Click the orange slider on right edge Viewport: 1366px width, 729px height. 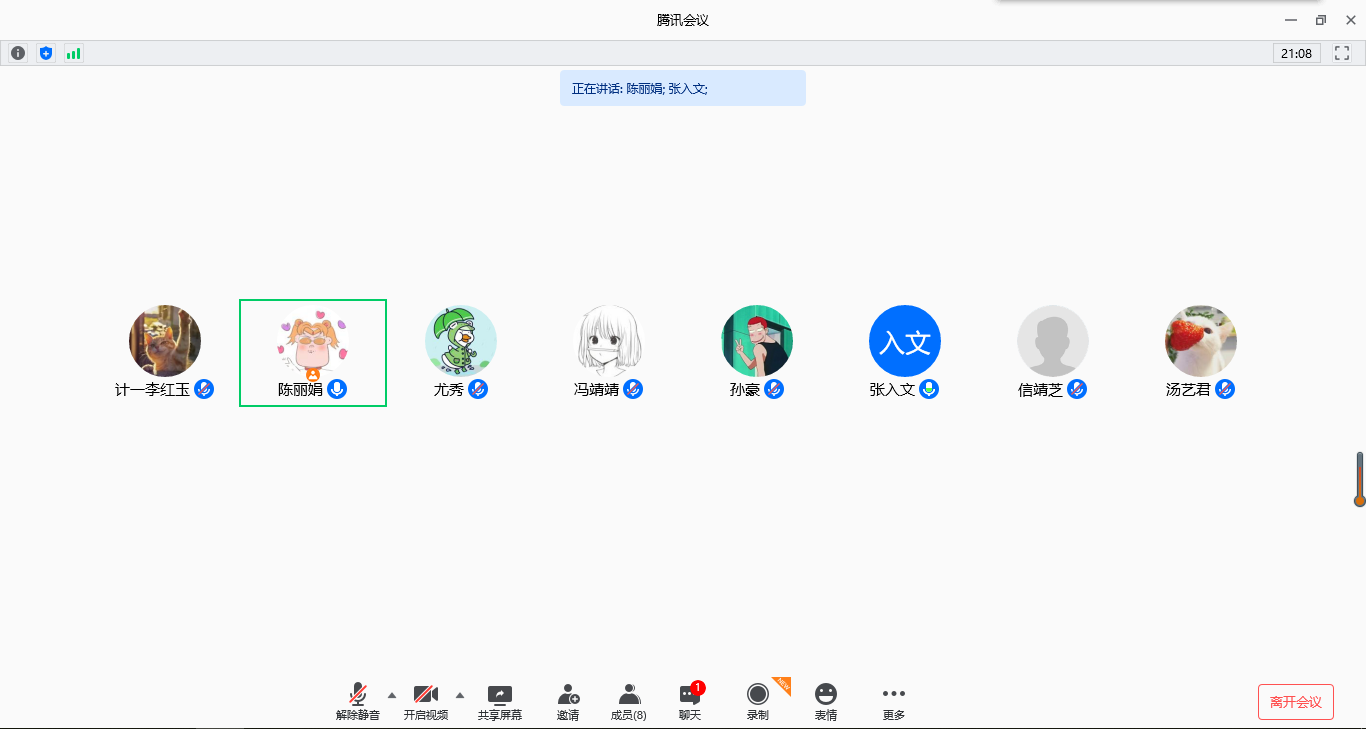tap(1360, 480)
